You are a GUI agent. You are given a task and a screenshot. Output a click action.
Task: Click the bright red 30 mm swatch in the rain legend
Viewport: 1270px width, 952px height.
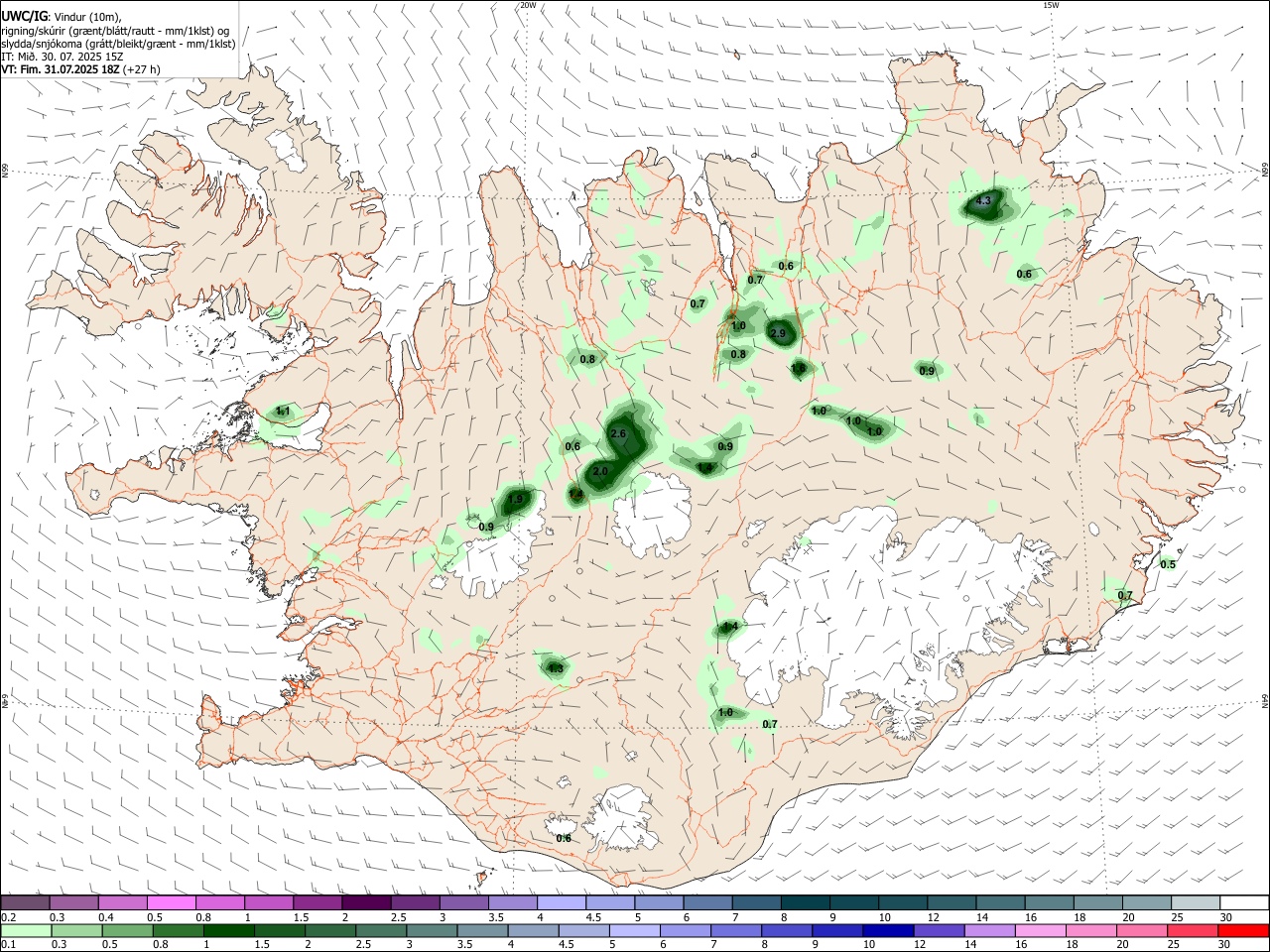click(1244, 931)
